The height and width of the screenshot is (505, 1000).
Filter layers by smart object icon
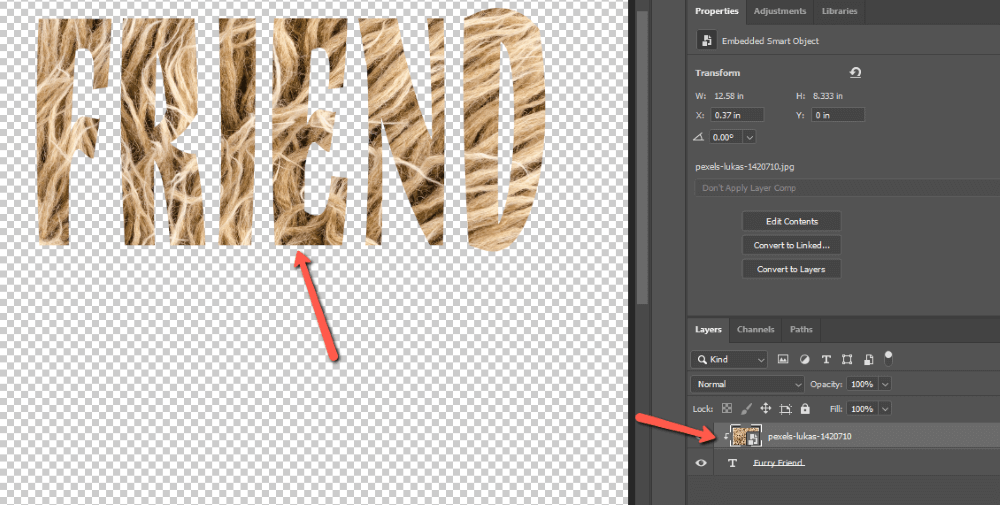(868, 359)
